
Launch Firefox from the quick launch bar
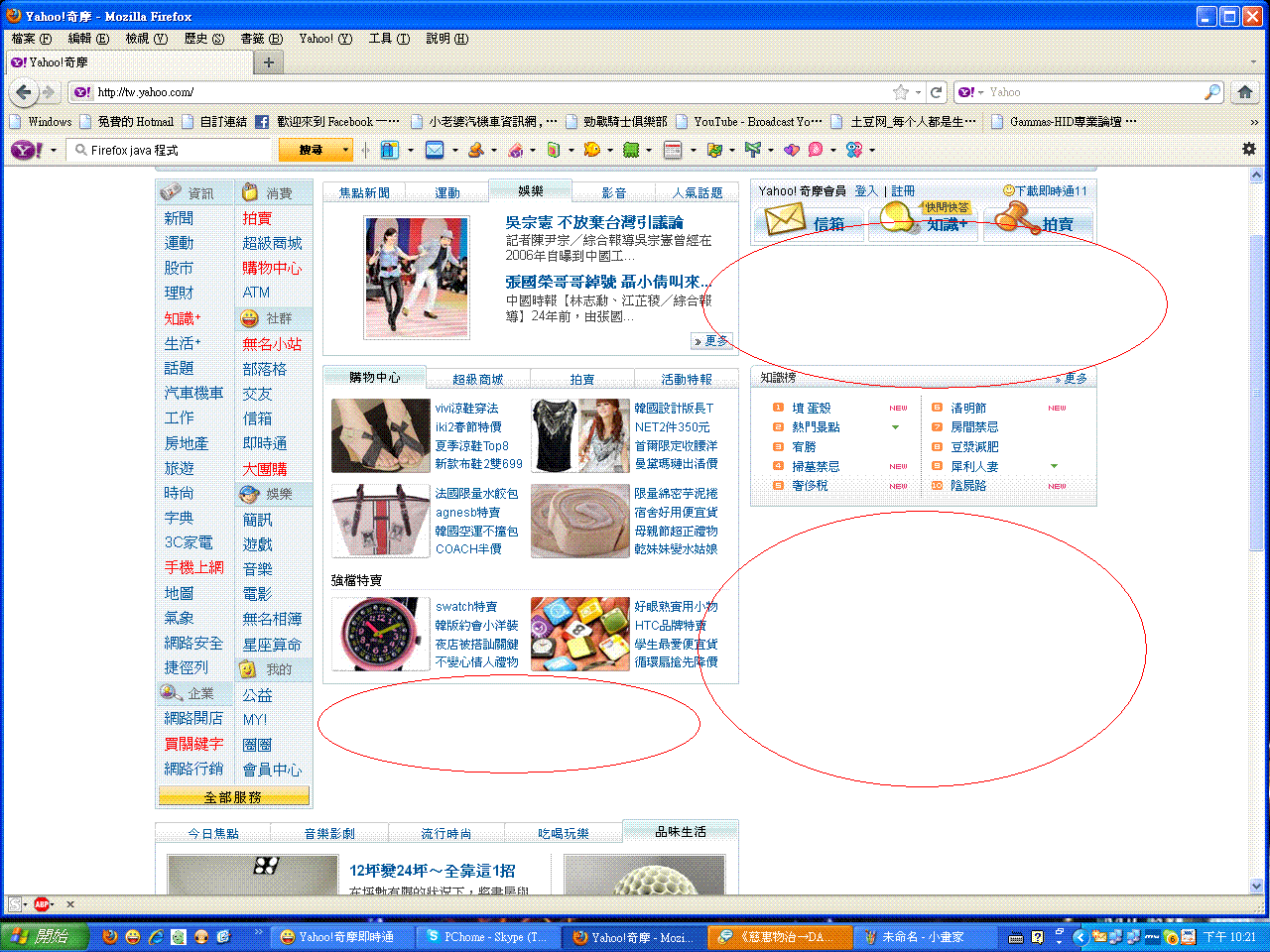(x=110, y=936)
